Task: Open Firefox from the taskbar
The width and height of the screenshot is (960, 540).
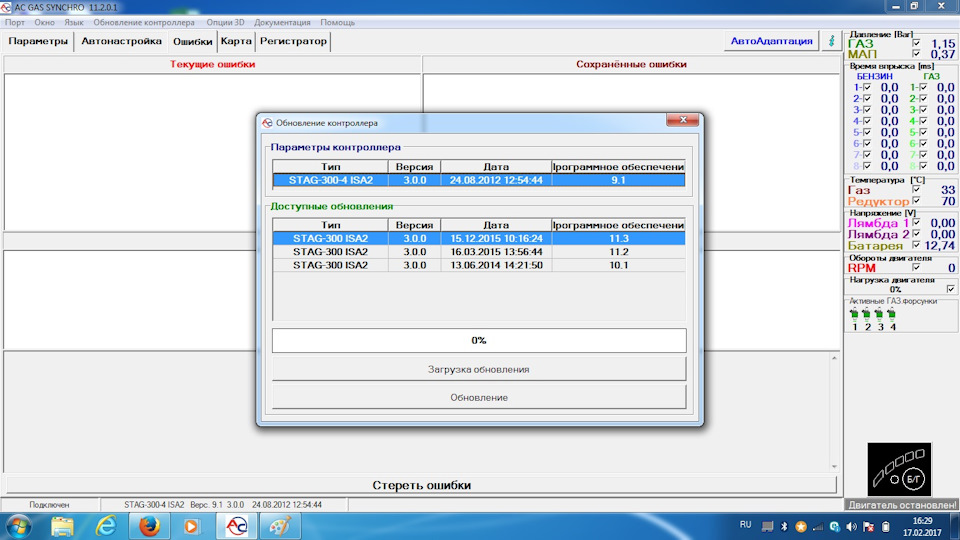Action: [149, 527]
